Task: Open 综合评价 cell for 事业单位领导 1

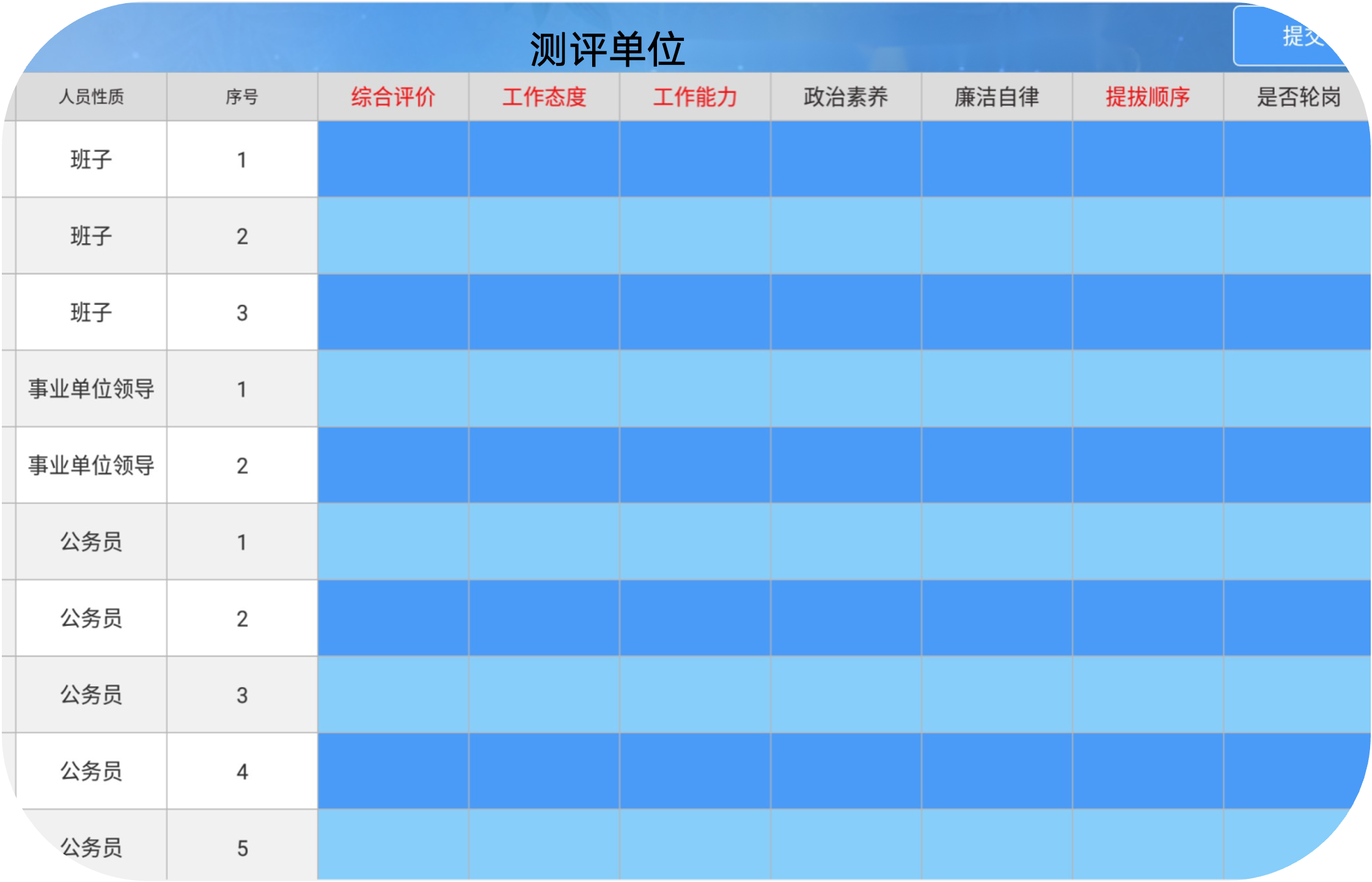Action: (393, 388)
